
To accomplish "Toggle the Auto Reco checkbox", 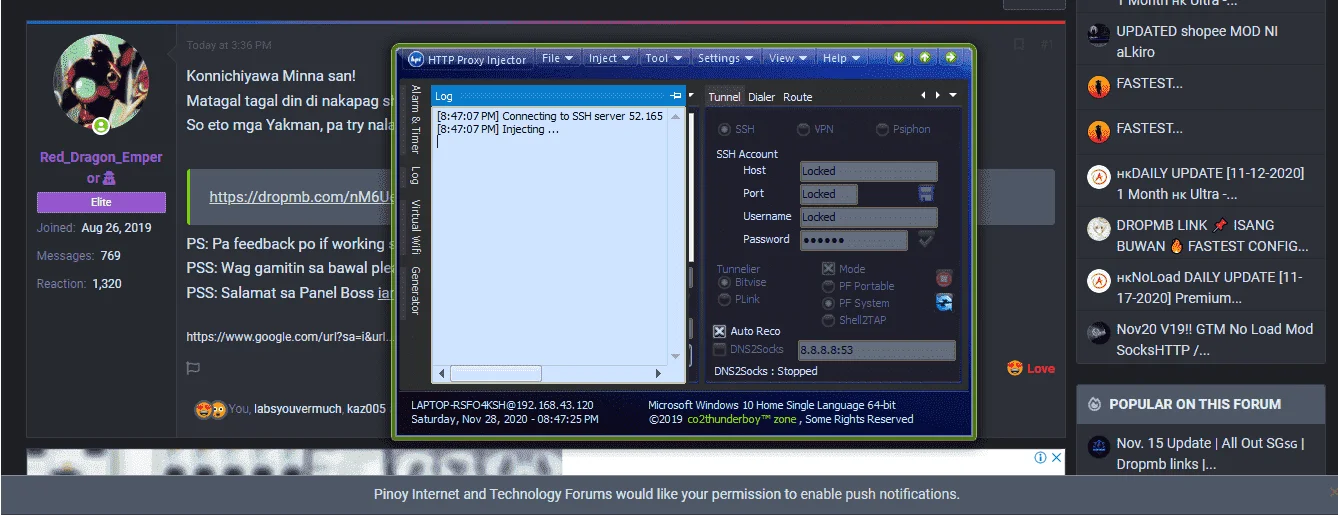I will tap(720, 331).
